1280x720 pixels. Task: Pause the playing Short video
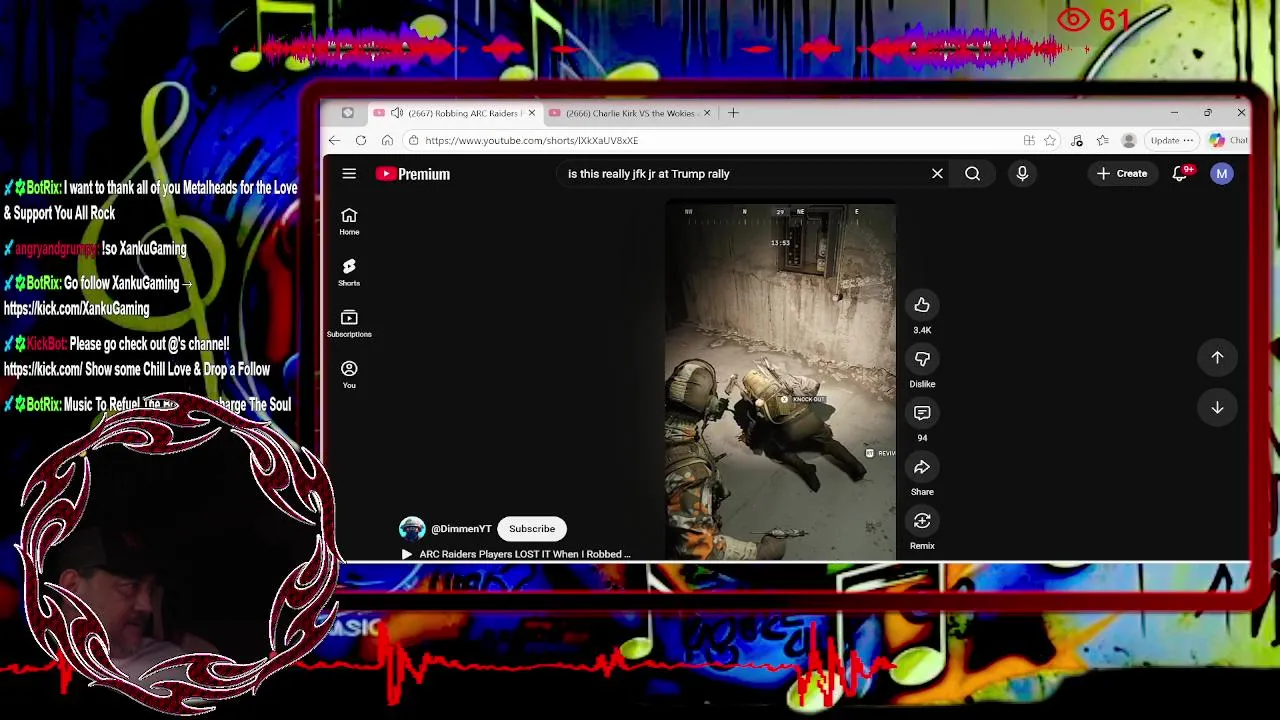[781, 381]
